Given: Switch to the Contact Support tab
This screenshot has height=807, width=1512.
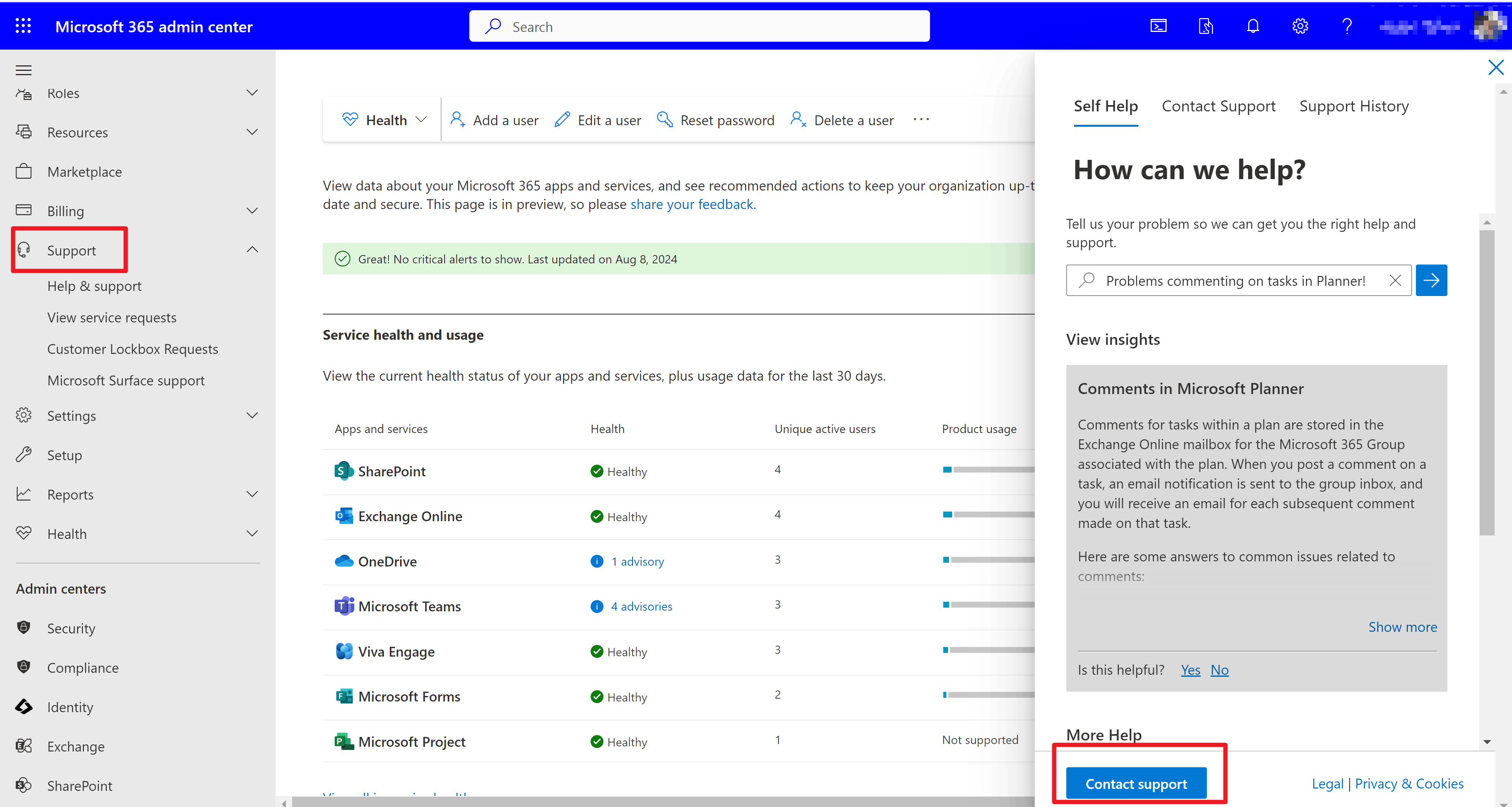Looking at the screenshot, I should pos(1218,106).
